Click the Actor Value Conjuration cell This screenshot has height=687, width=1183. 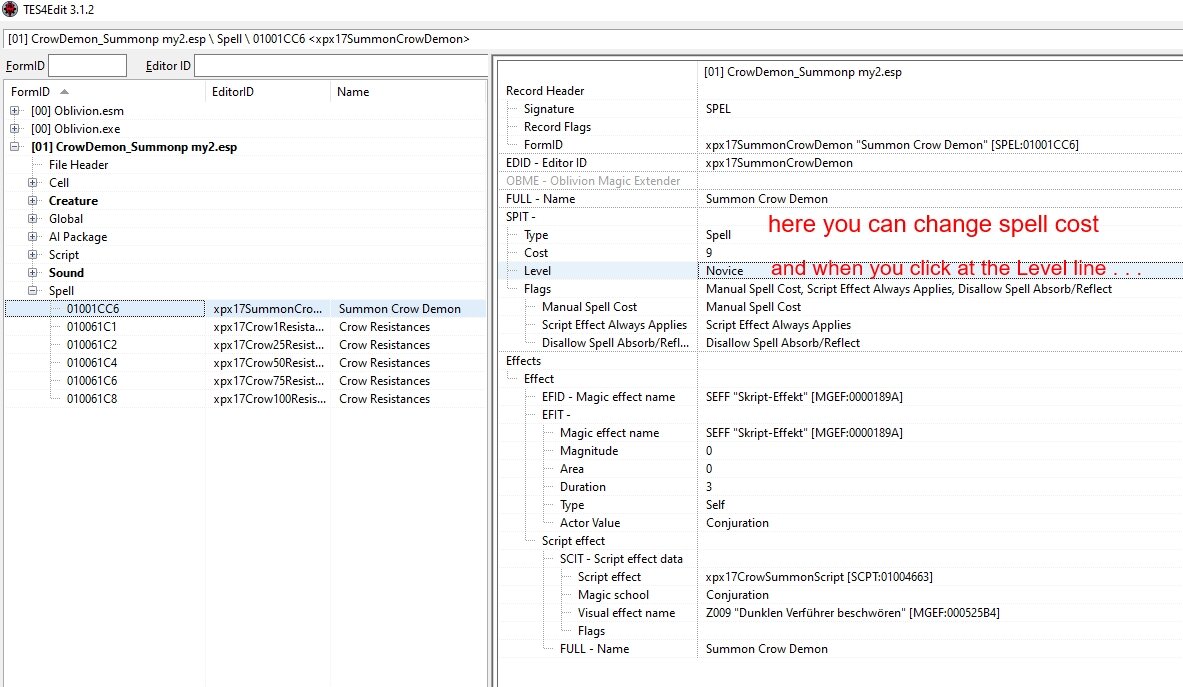click(737, 523)
